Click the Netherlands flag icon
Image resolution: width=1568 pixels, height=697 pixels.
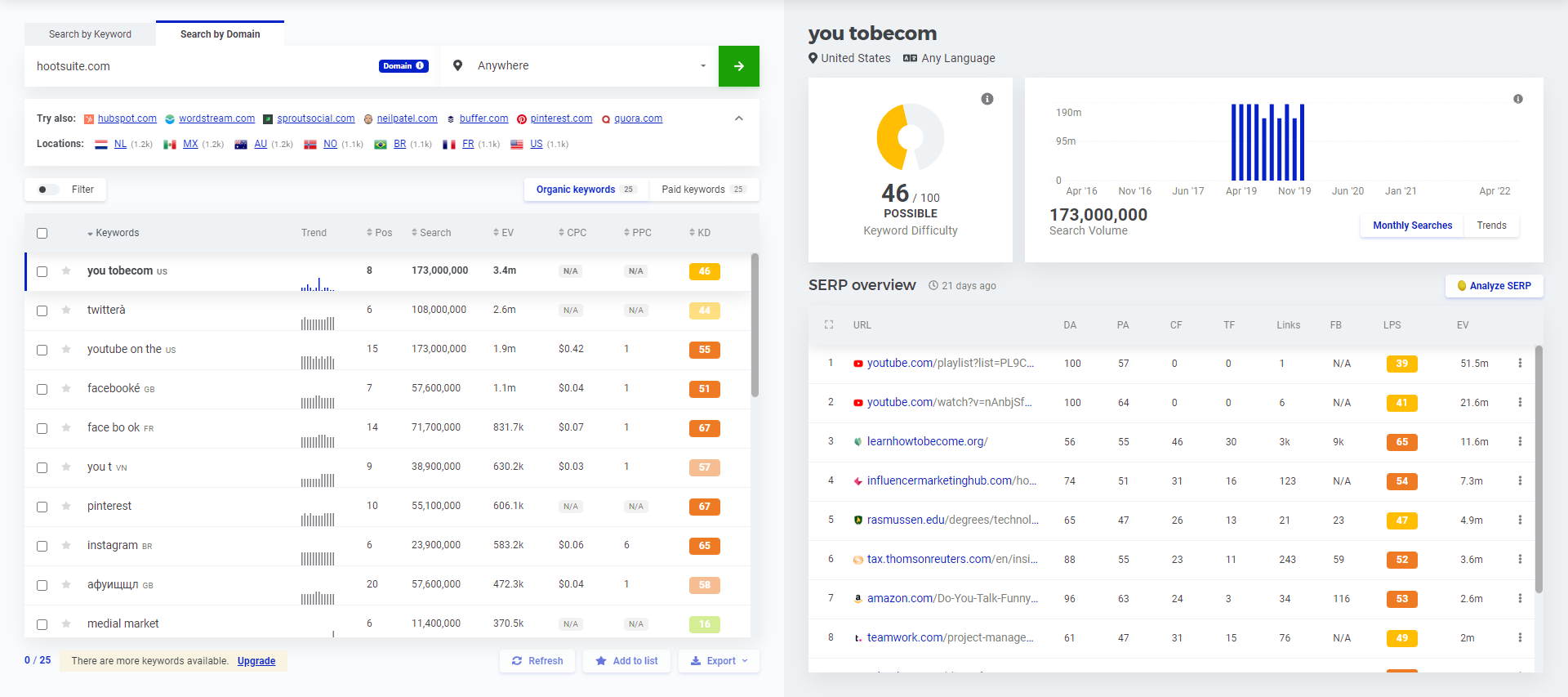(101, 144)
